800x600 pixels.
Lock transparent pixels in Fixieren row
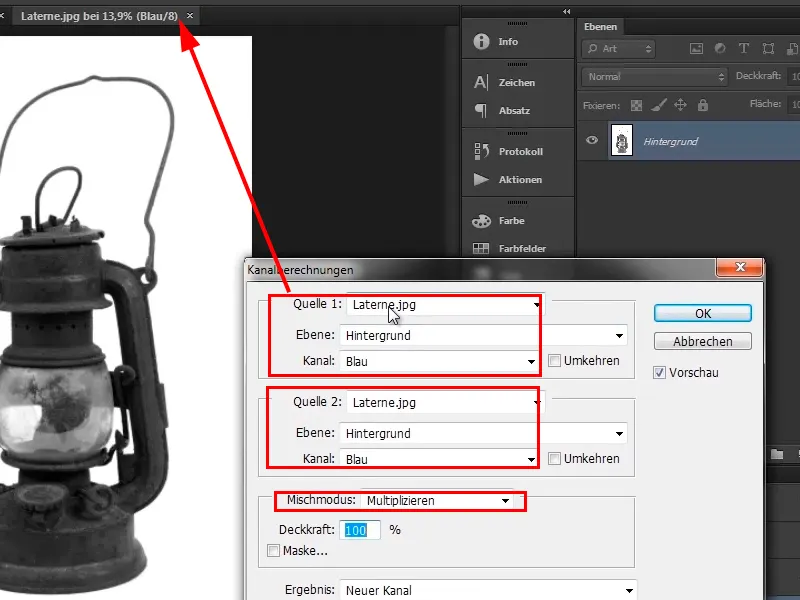[636, 105]
